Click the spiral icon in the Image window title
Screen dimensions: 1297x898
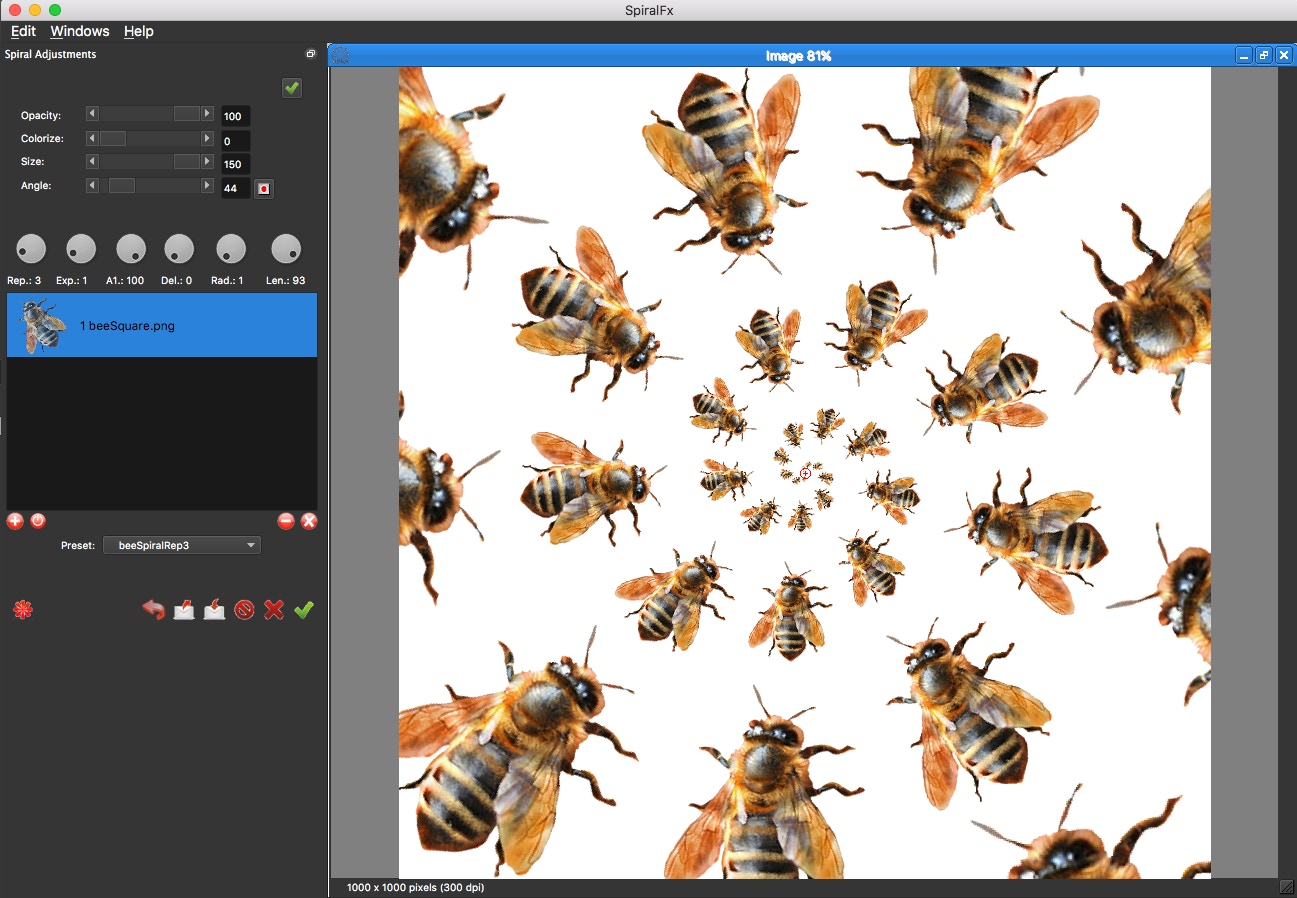click(x=340, y=56)
